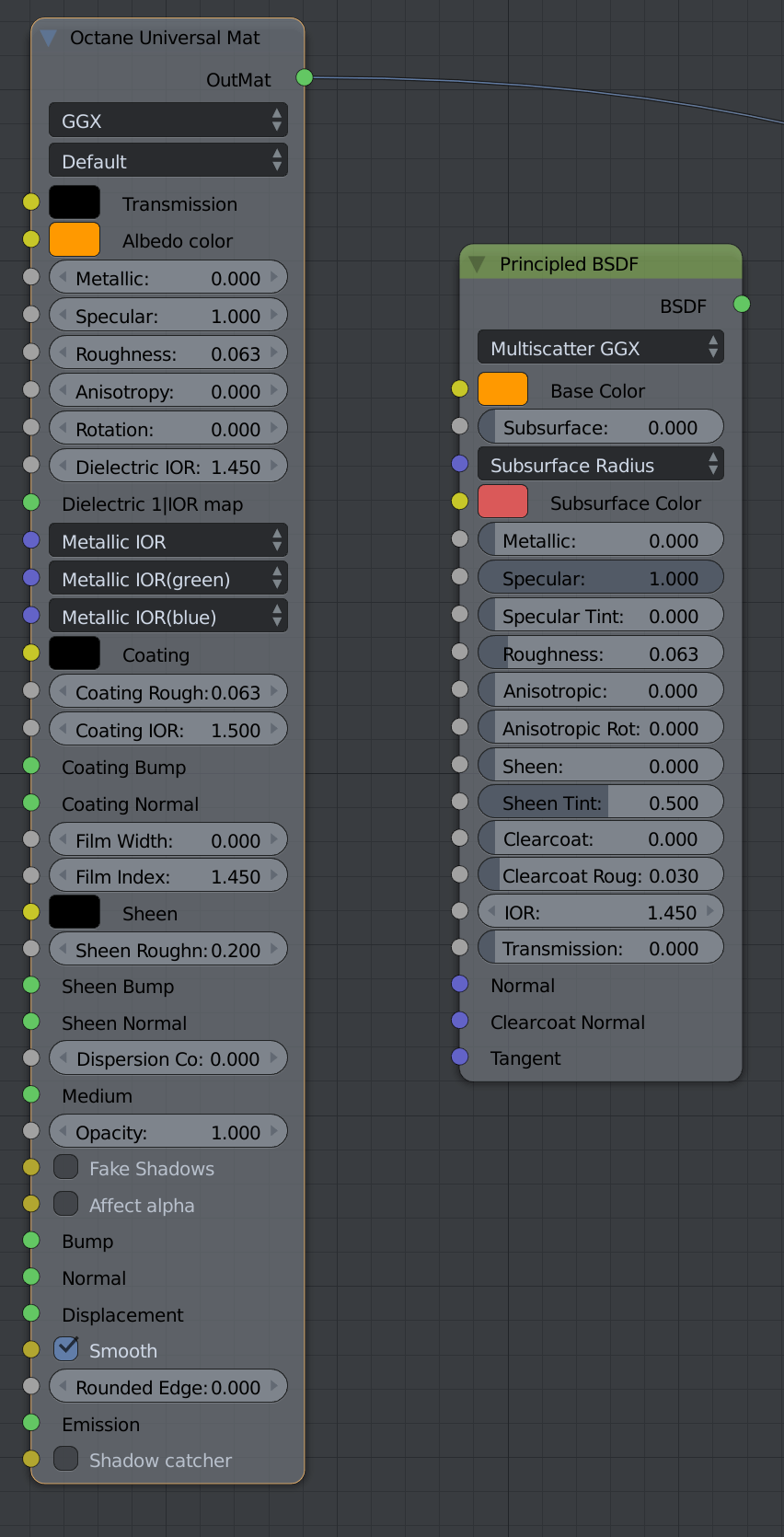Open the Subsurface Radius dropdown
This screenshot has height=1537, width=784.
pyautogui.click(x=600, y=465)
